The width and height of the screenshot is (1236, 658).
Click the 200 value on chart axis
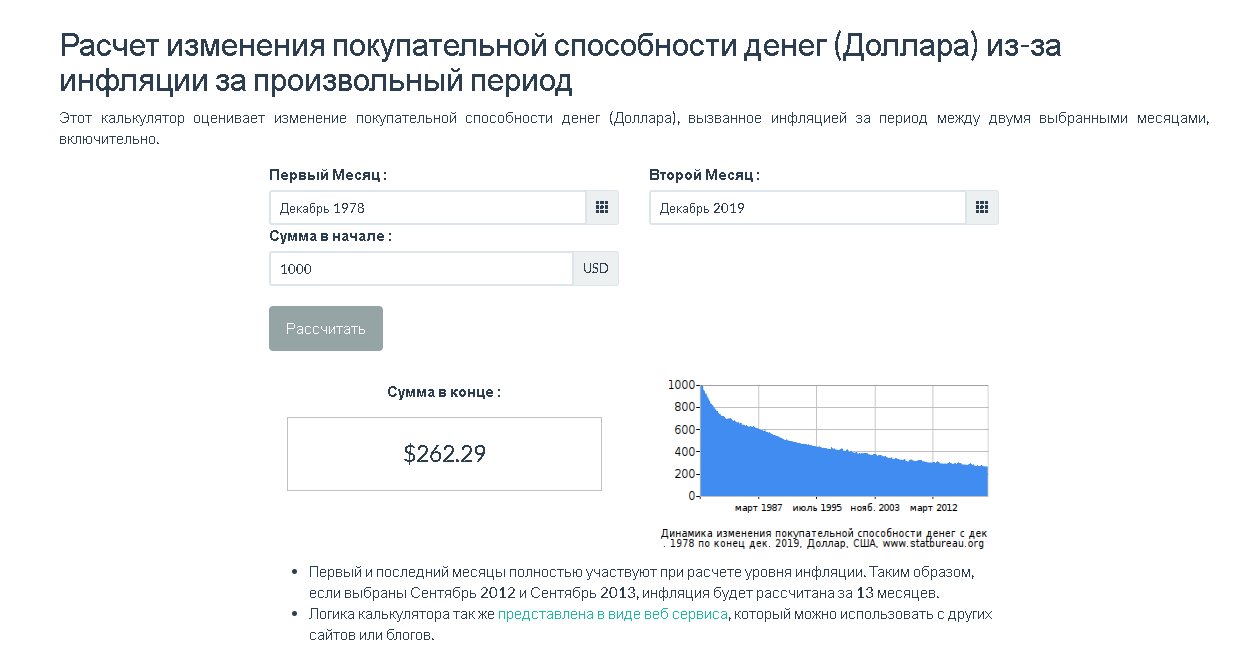(684, 474)
